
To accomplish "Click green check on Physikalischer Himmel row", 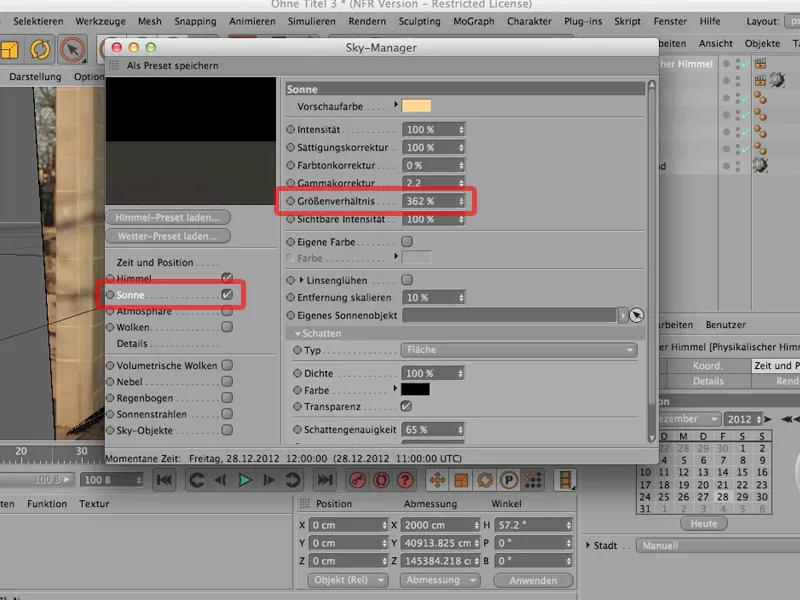I will [745, 64].
